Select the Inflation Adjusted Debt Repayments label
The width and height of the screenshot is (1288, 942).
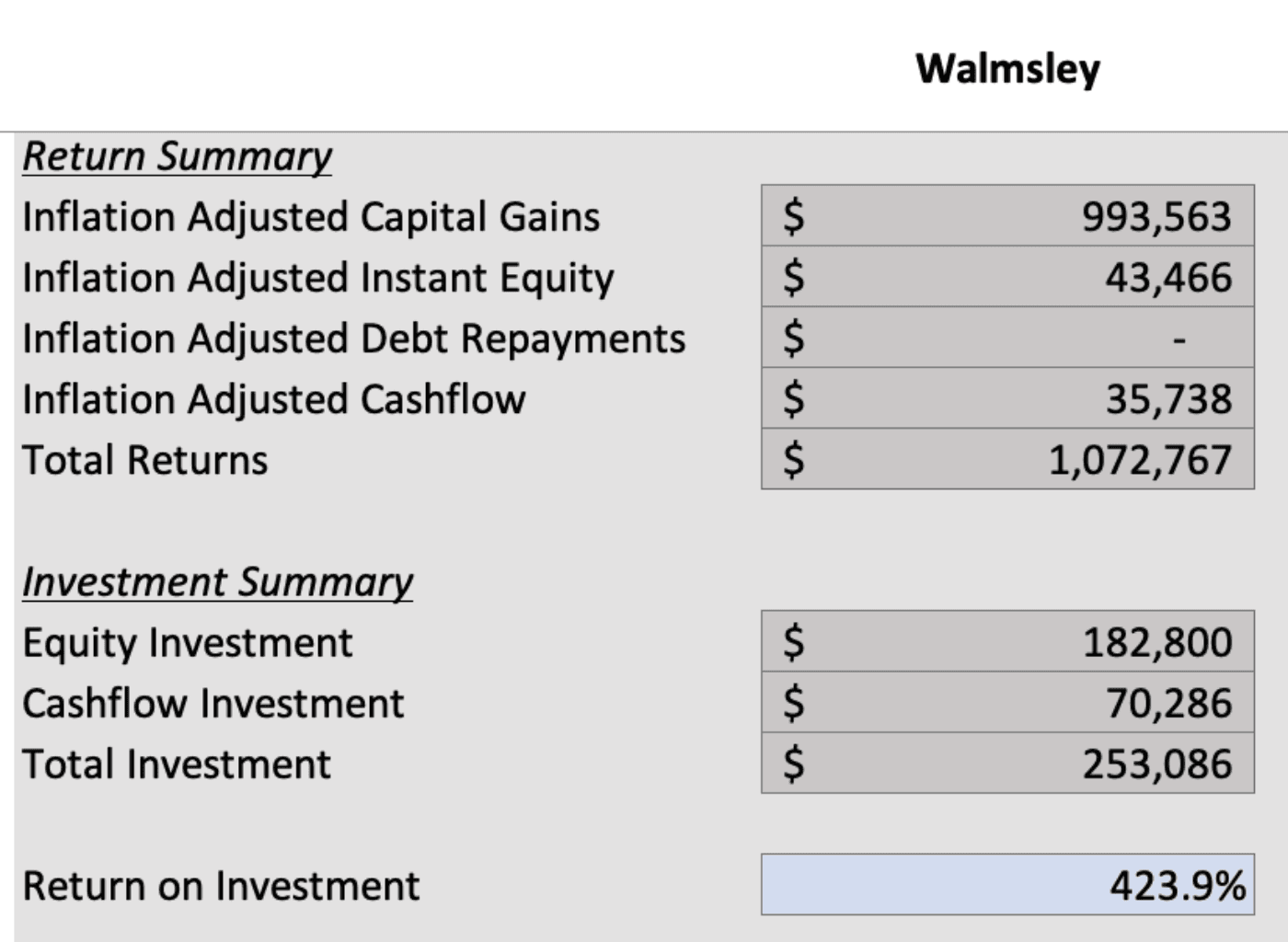(x=353, y=339)
